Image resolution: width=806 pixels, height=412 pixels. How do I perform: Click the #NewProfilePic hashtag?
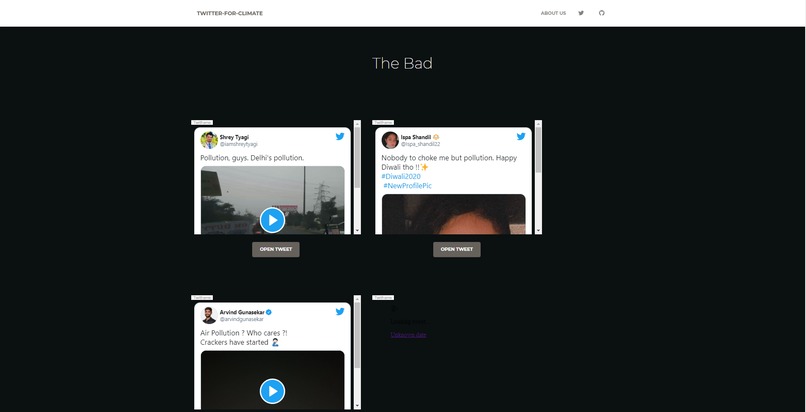pyautogui.click(x=407, y=186)
